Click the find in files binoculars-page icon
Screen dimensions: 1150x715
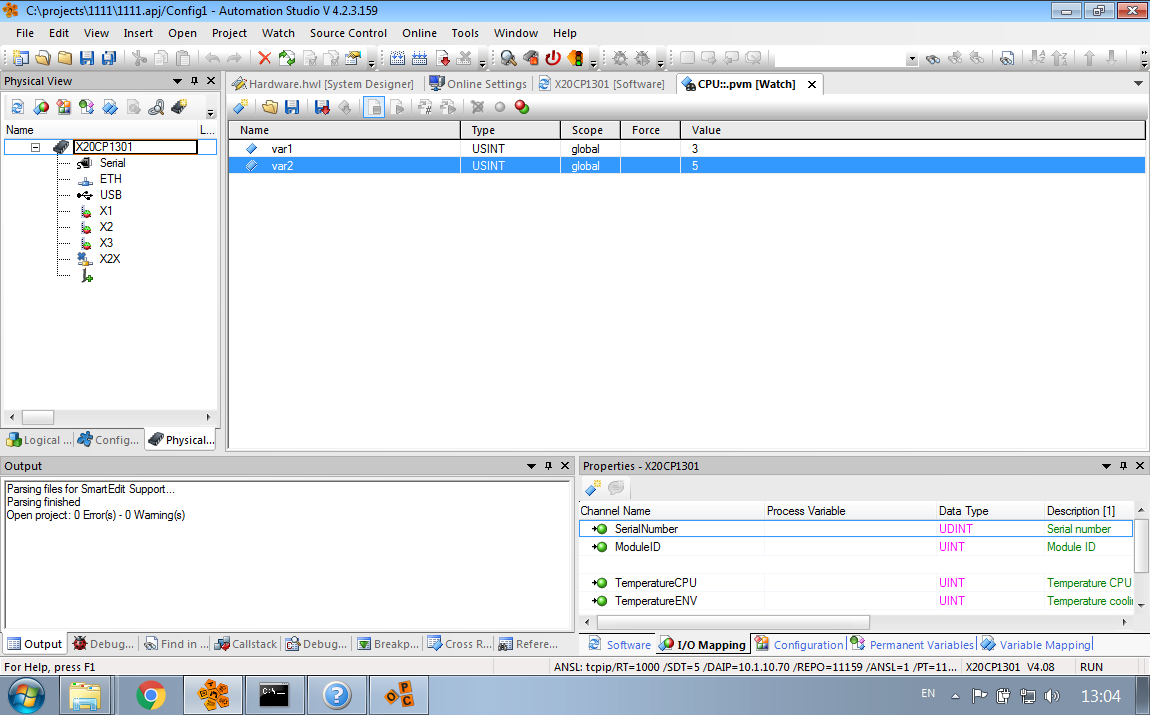coord(1007,58)
